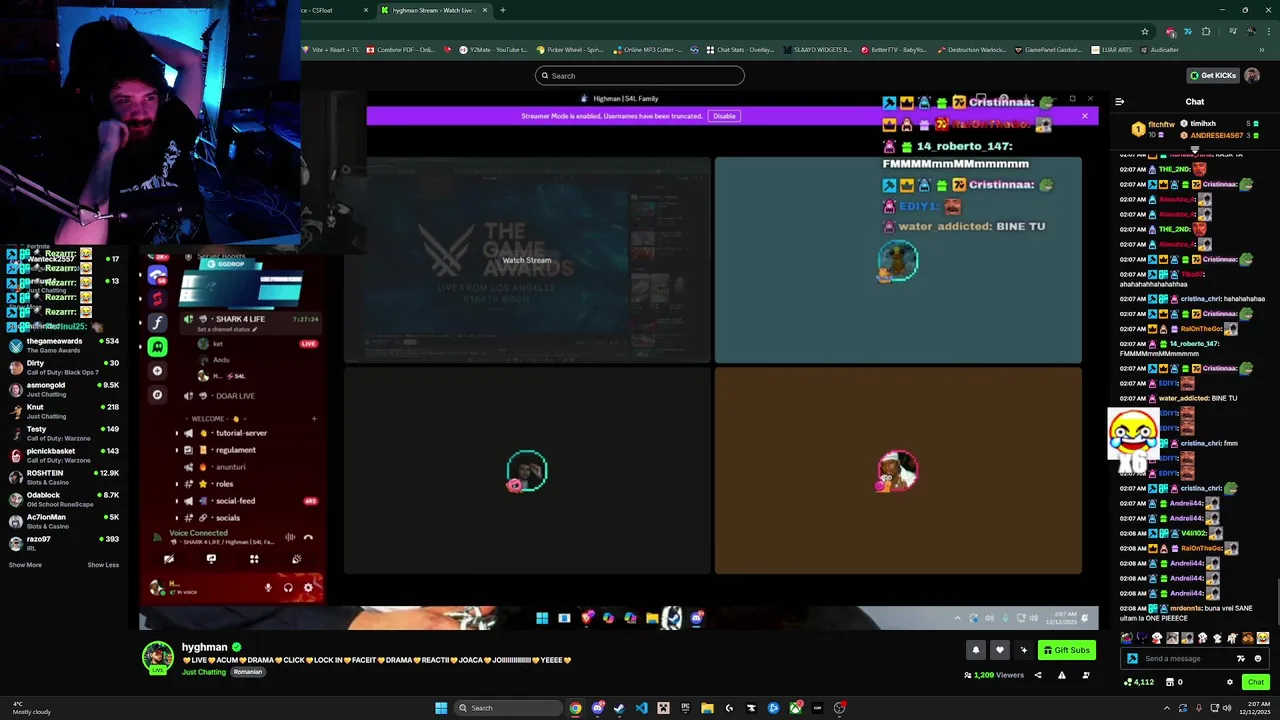Toggle noise suppression in Discord voice panel
Screen dimensions: 1280x720
290,537
